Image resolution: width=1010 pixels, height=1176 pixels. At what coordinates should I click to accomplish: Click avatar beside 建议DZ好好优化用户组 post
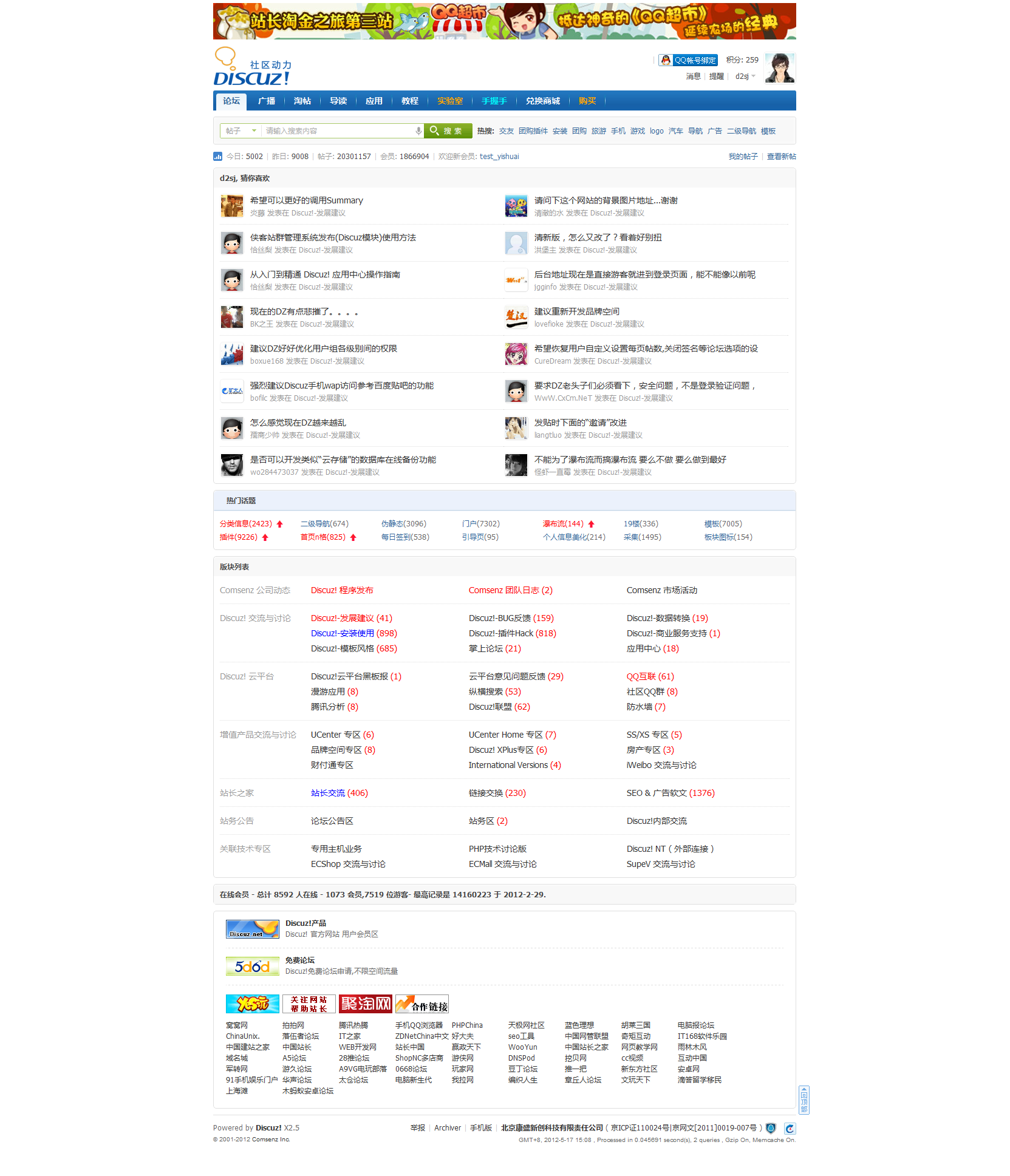[x=232, y=355]
